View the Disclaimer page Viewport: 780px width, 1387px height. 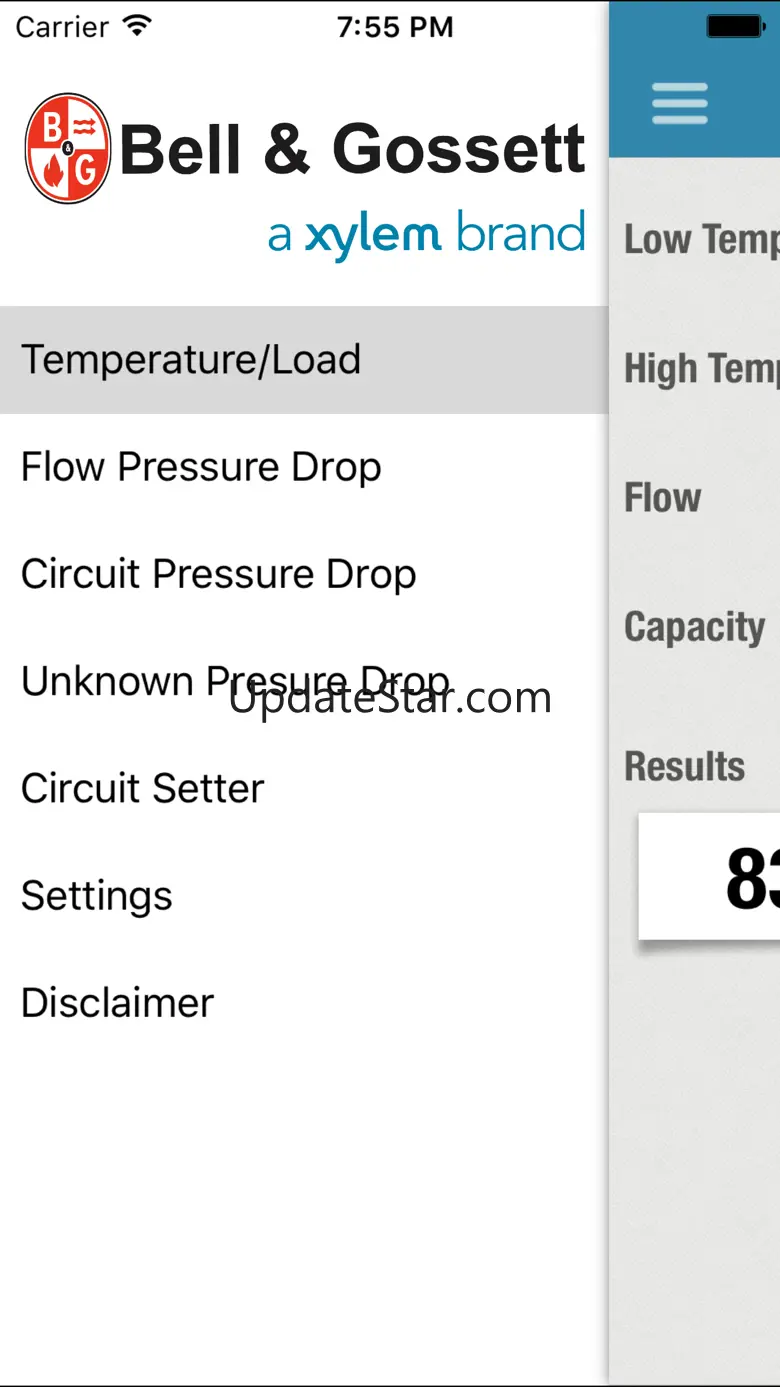point(118,1002)
